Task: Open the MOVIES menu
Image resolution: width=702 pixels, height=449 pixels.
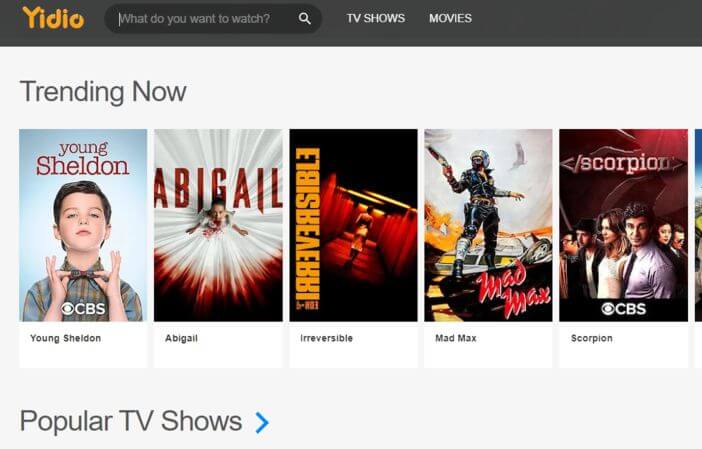Action: coord(450,18)
